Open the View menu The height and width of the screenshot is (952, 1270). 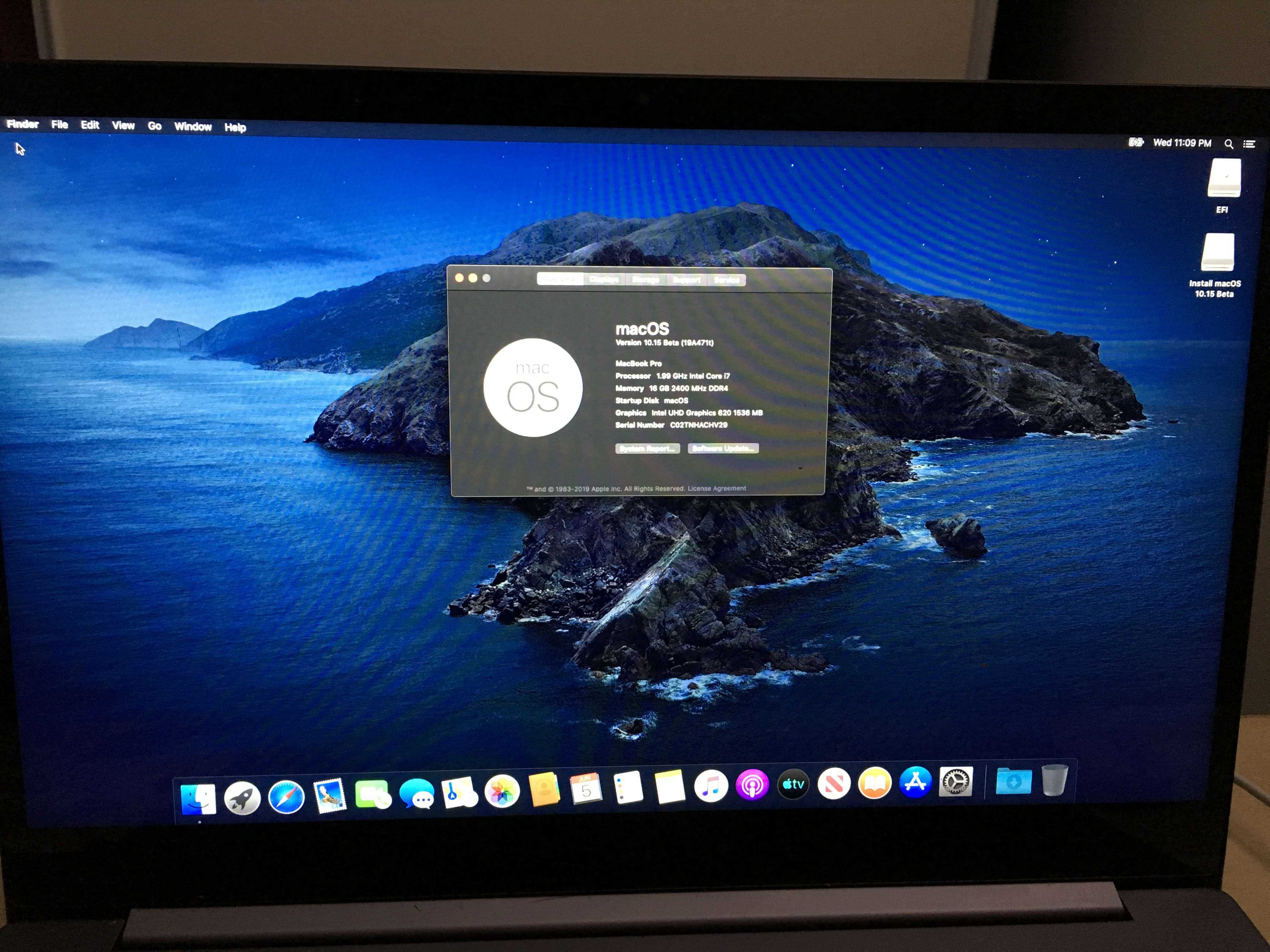123,126
